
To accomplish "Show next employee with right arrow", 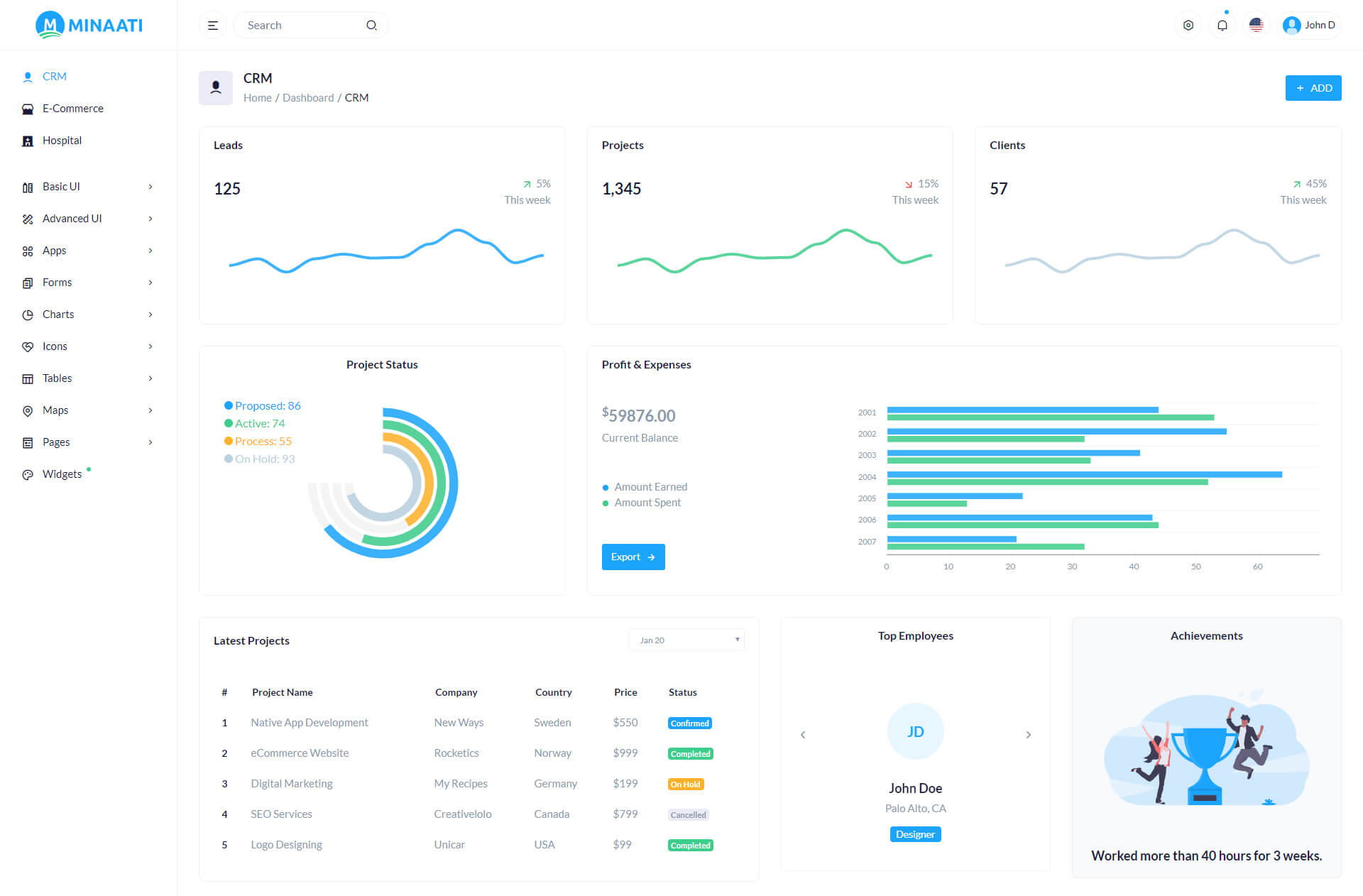I will [1028, 735].
